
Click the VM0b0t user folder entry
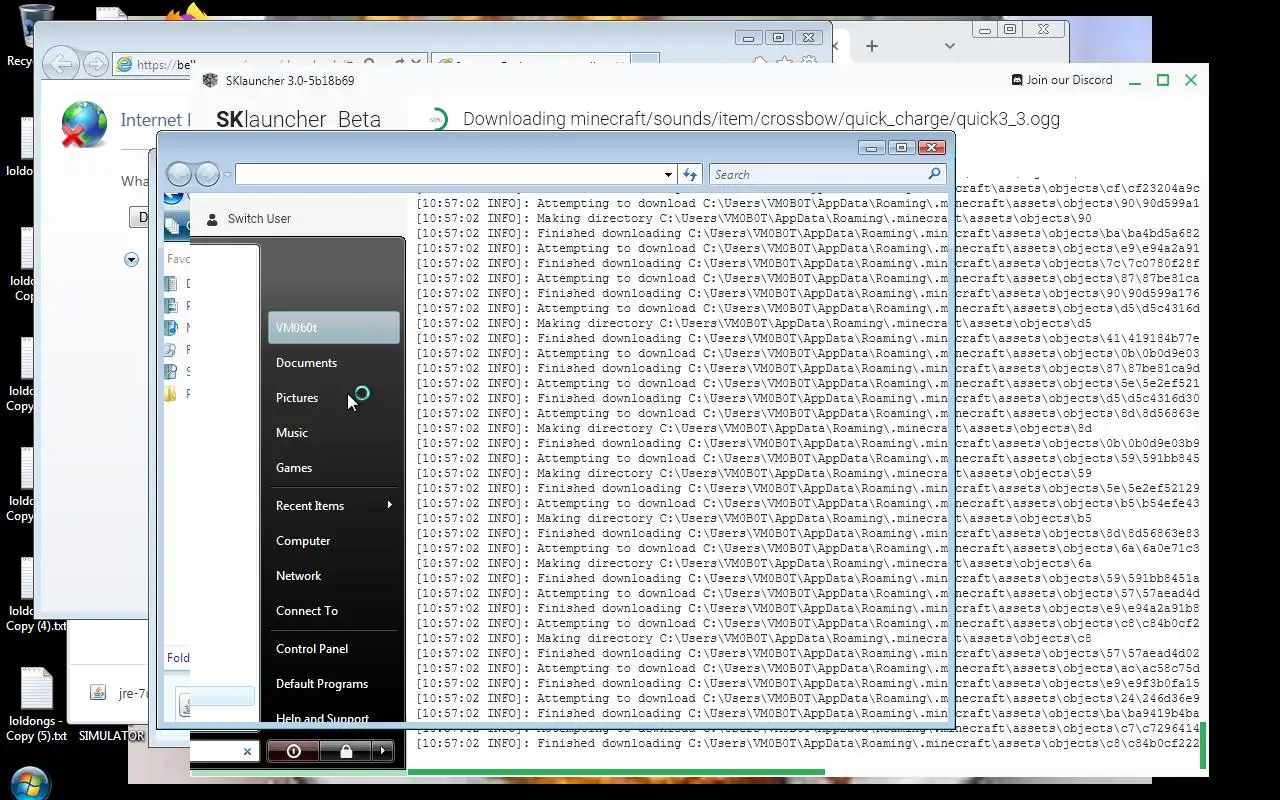point(334,327)
